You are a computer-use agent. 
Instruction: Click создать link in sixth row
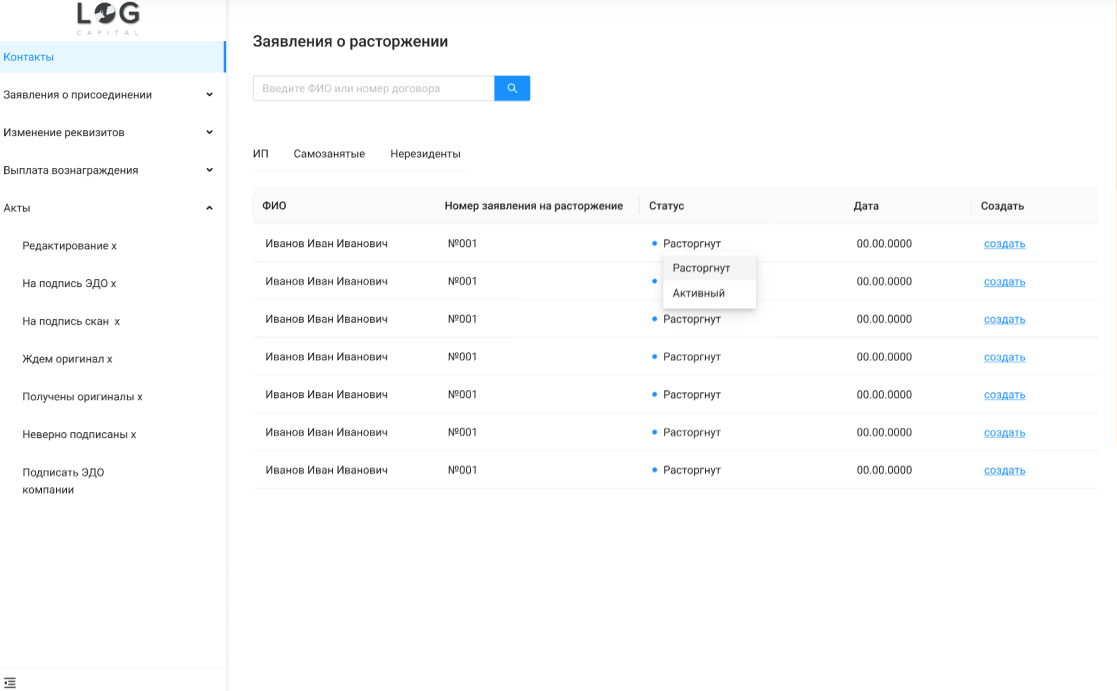coord(1004,432)
